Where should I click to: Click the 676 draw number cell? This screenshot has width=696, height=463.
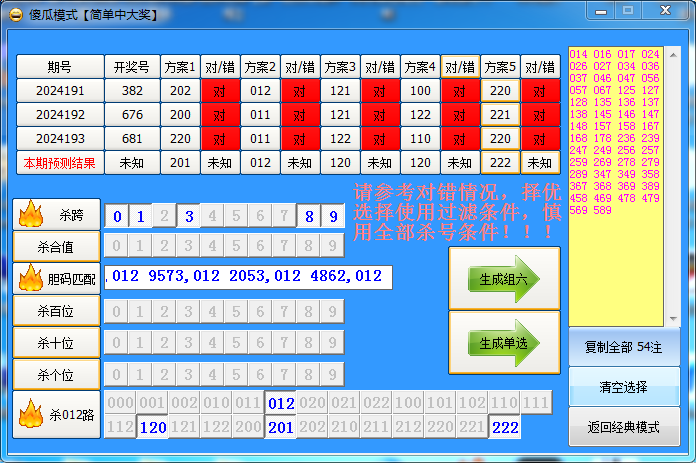pos(132,115)
